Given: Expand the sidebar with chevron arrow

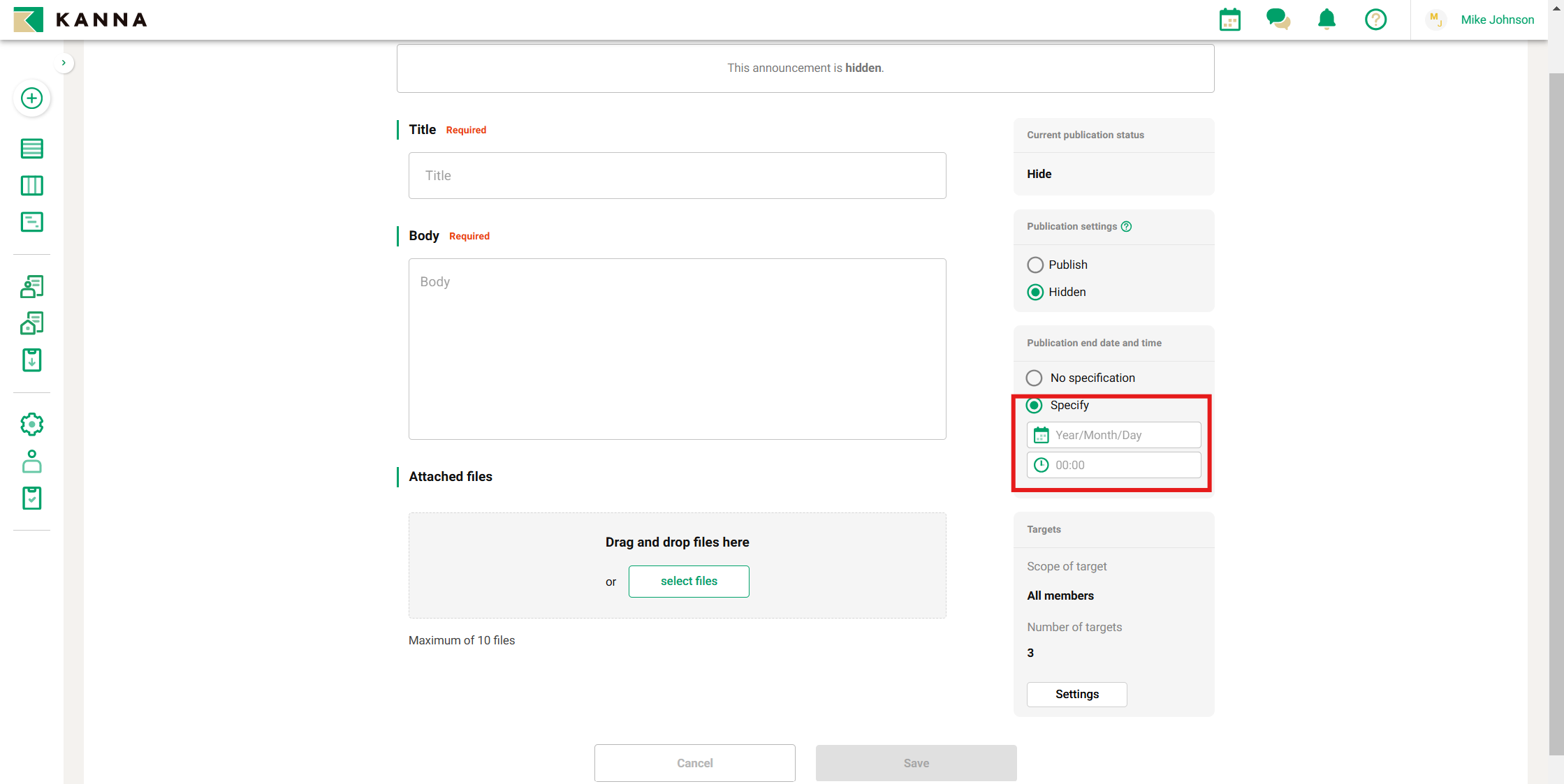Looking at the screenshot, I should click(64, 63).
